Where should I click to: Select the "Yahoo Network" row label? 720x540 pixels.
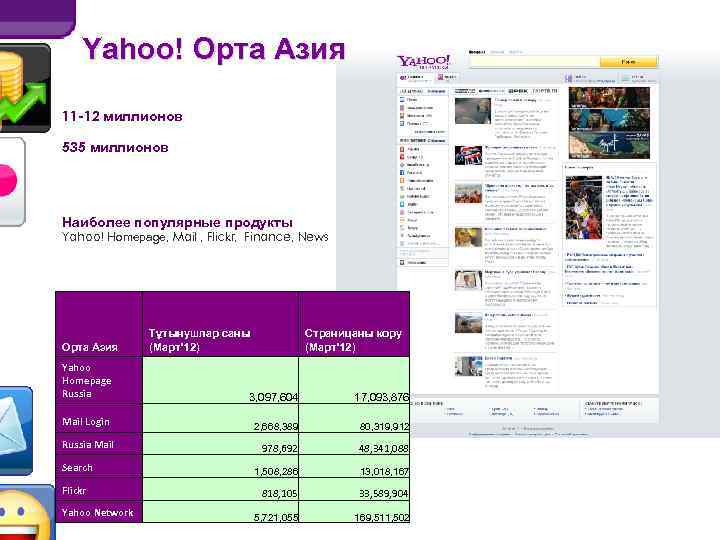point(99,512)
